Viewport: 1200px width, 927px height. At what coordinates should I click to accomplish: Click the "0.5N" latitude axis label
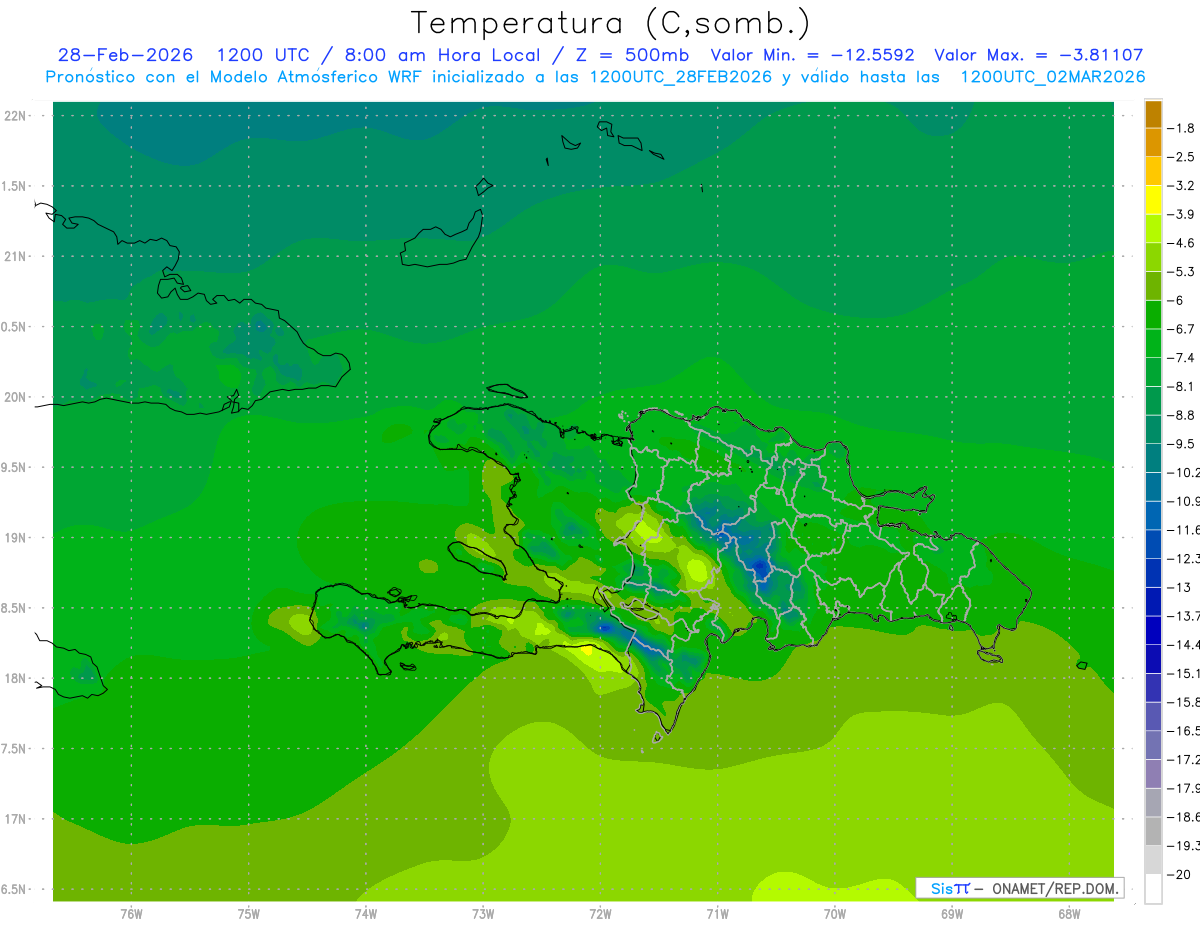14,327
